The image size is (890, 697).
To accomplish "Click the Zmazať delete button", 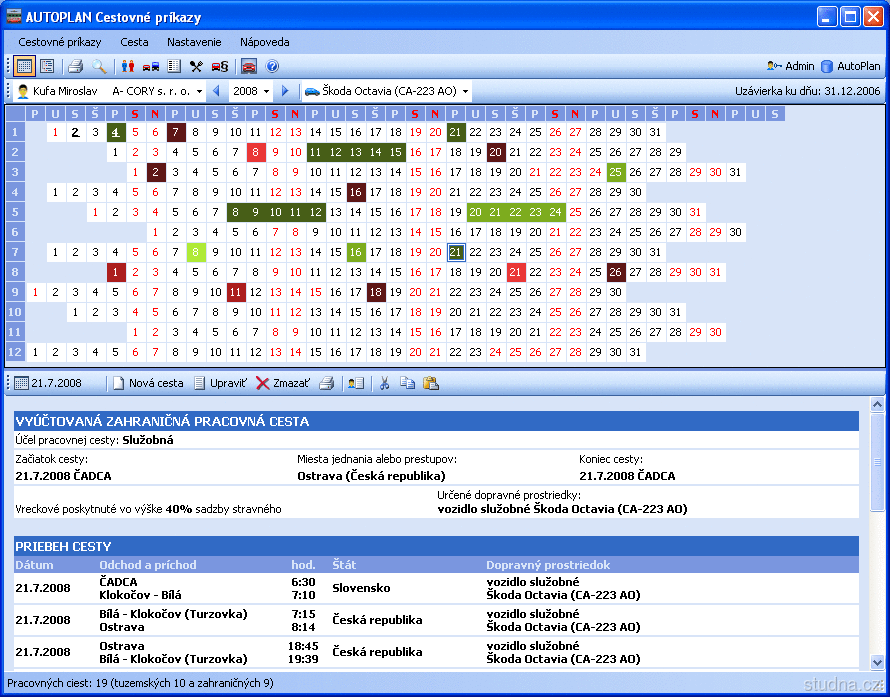I will [x=282, y=383].
